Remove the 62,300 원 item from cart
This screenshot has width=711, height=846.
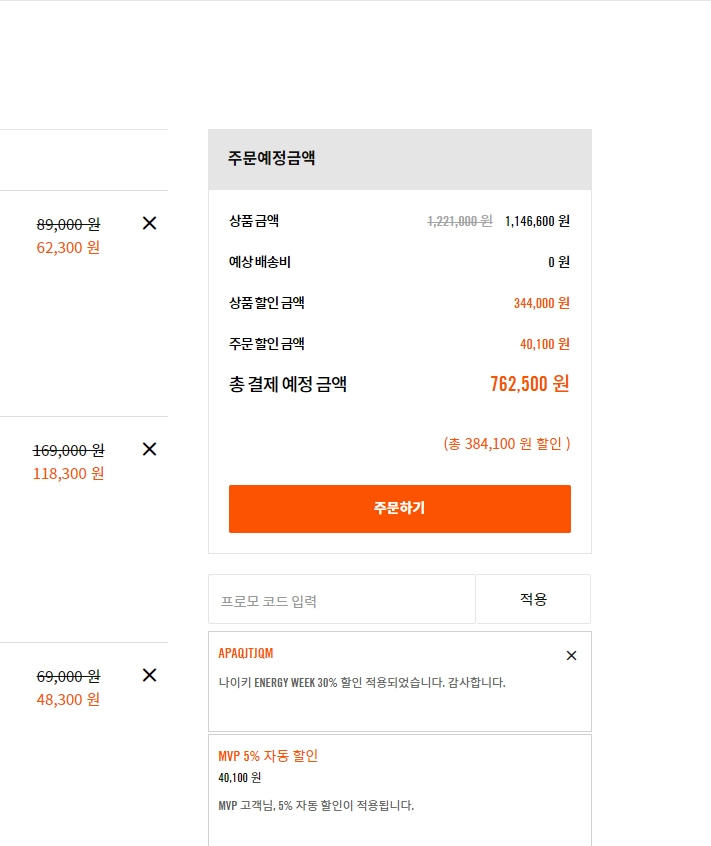[x=149, y=223]
